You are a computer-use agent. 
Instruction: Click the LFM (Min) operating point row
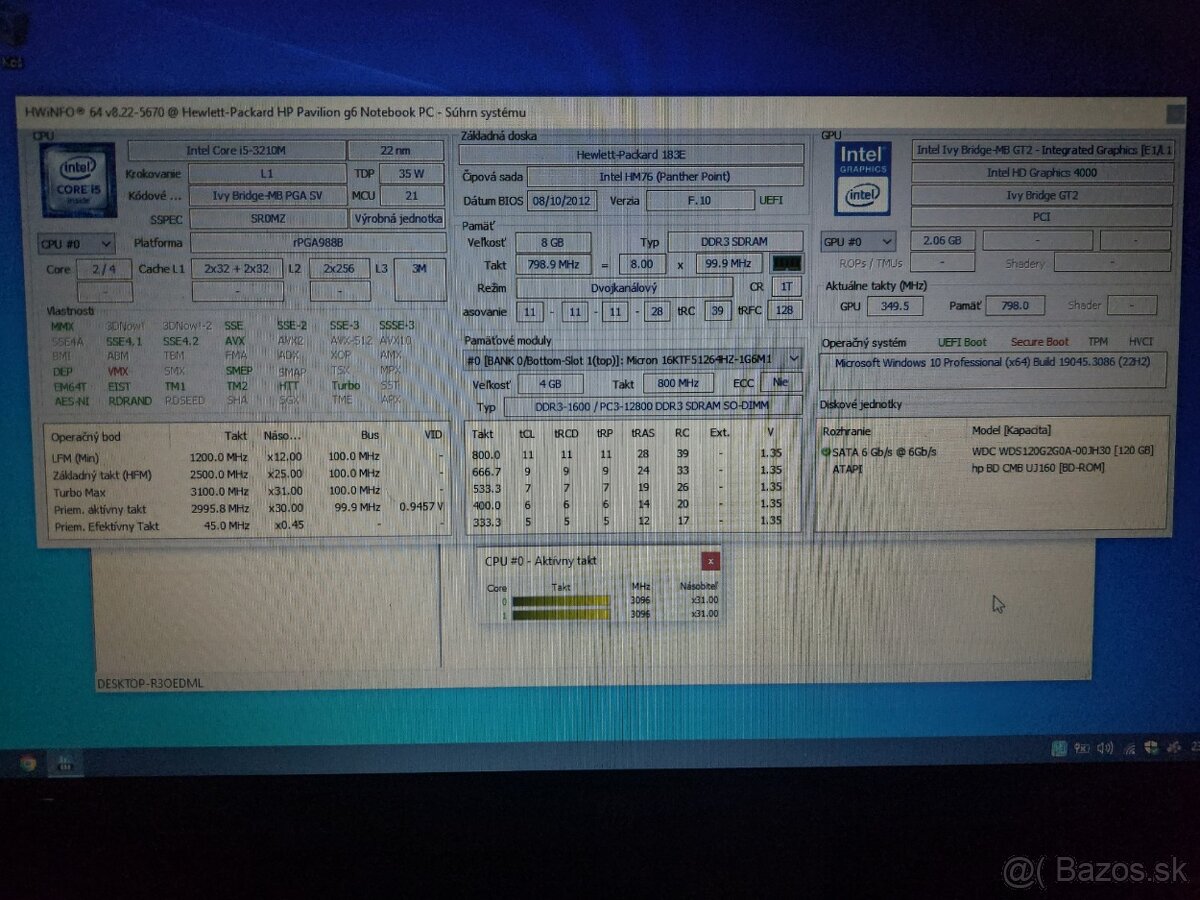pos(246,457)
